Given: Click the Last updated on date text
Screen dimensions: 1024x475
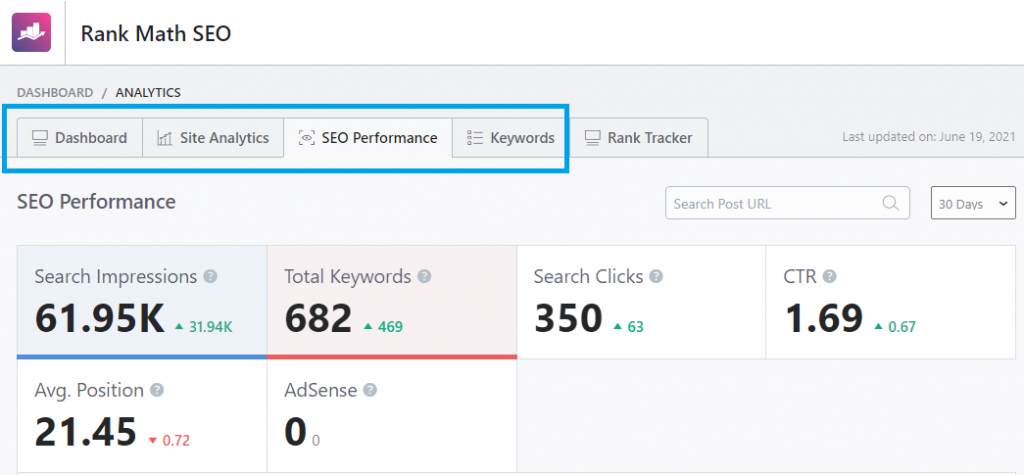Looking at the screenshot, I should click(x=929, y=137).
